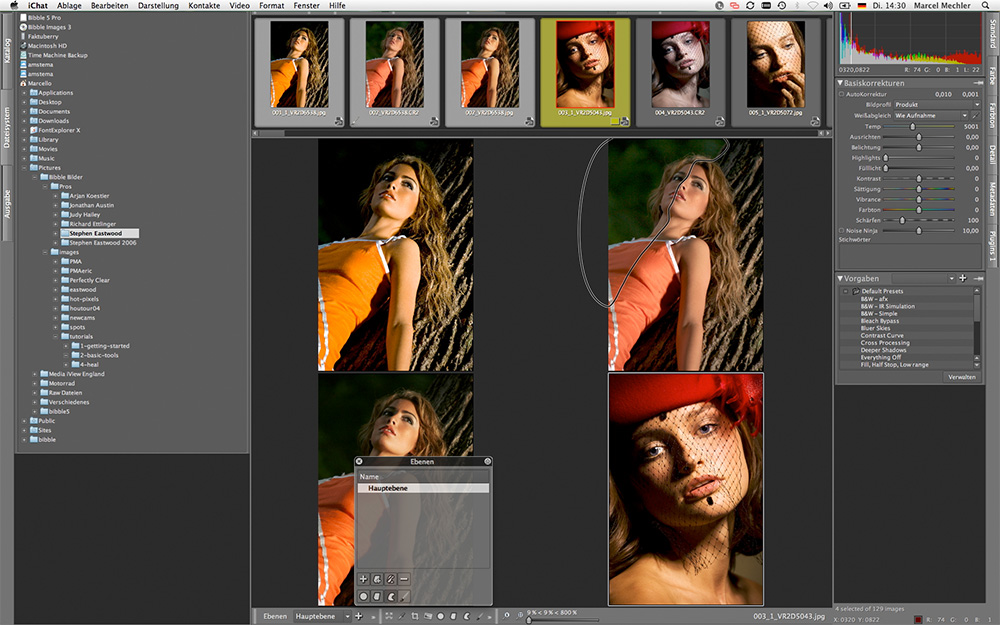
Task: Click the add layer plus icon in Ebenen panel
Action: tap(363, 579)
